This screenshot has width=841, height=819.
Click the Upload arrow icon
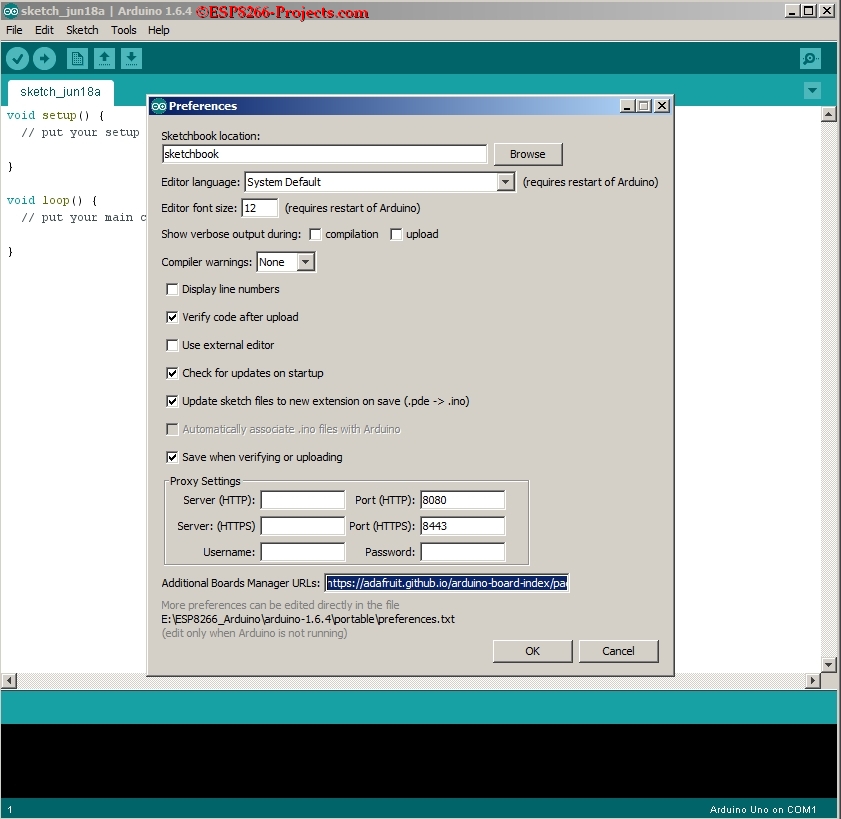coord(45,58)
